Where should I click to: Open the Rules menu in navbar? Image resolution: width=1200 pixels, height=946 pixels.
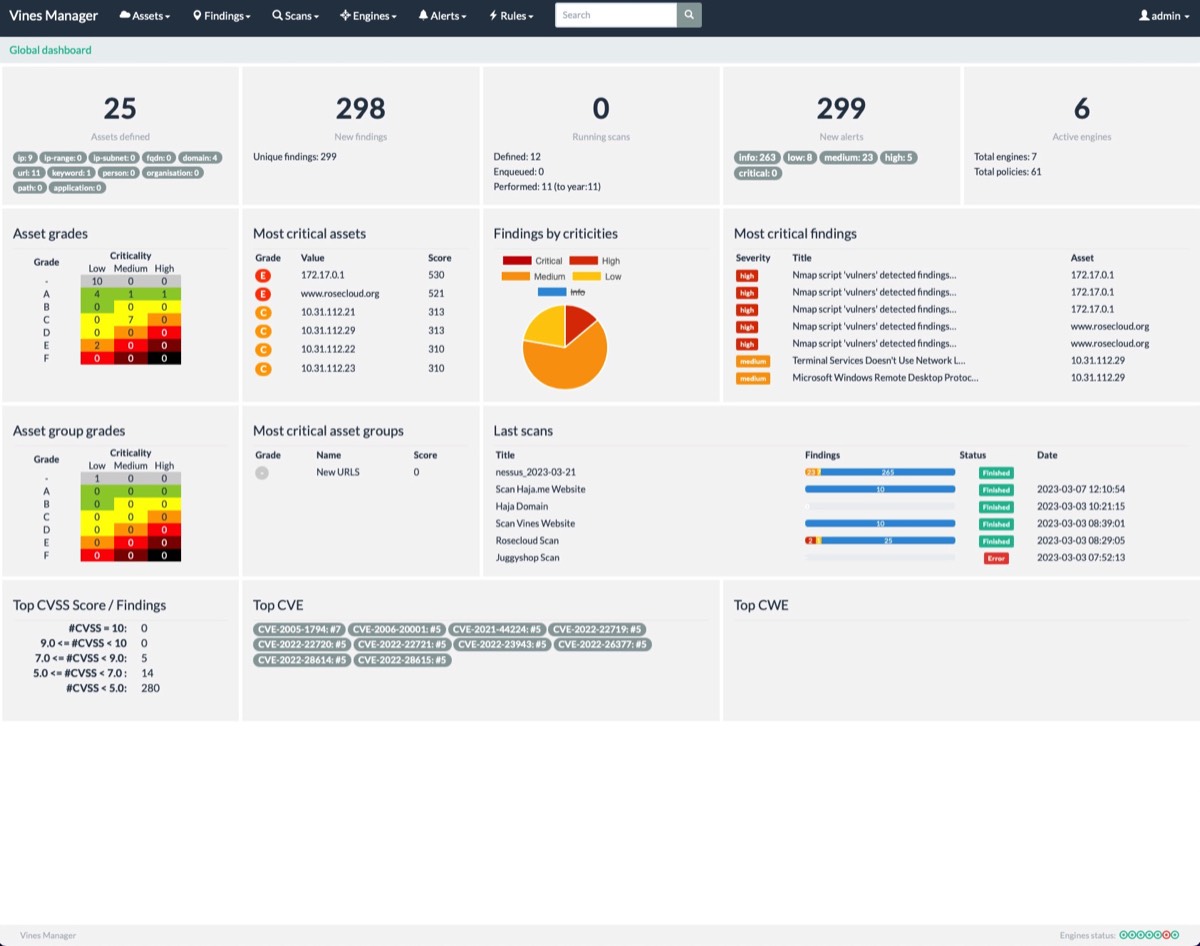coord(511,16)
